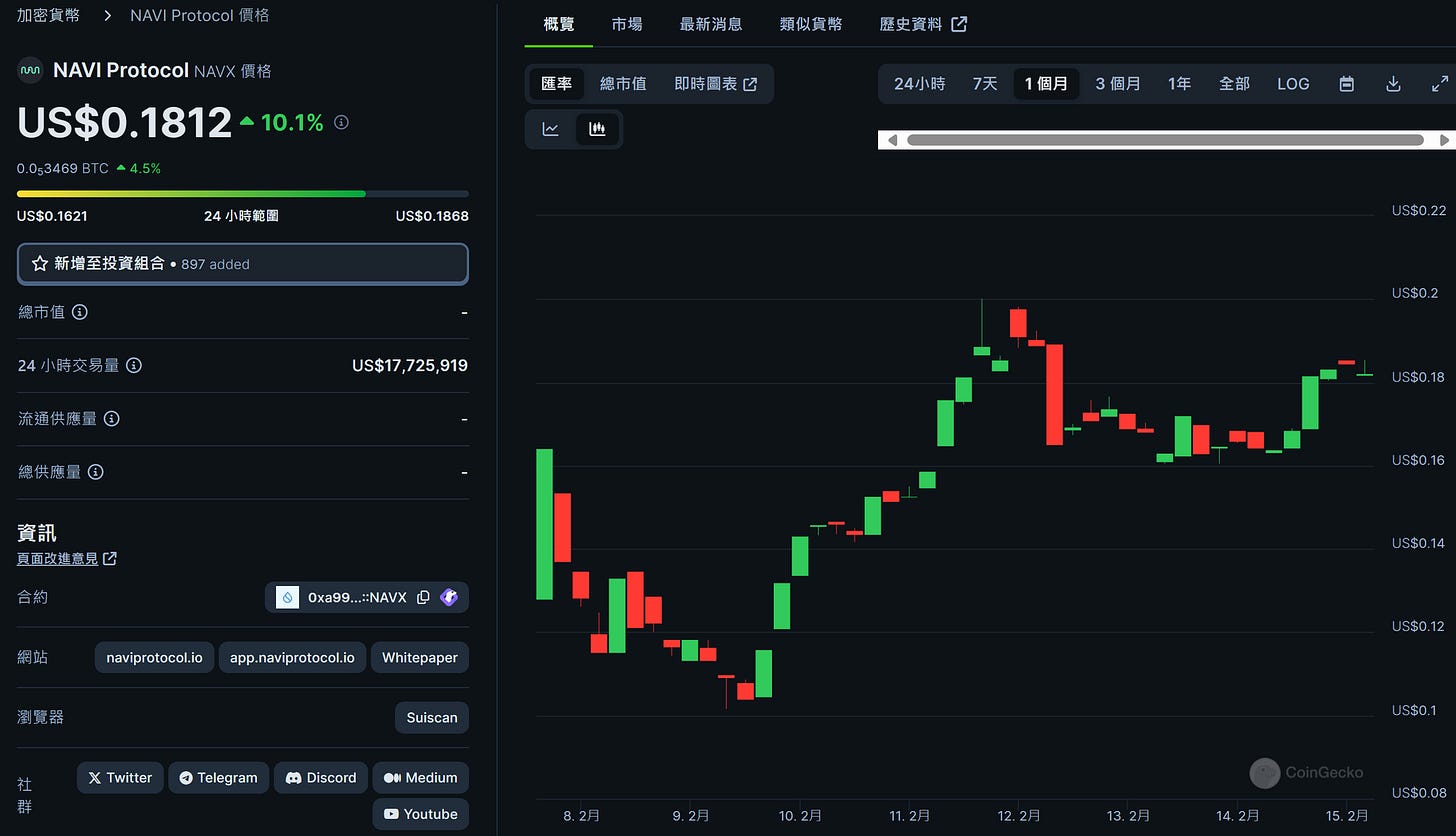
Task: Show info tooltip for 24 小時交易量
Action: [x=133, y=366]
